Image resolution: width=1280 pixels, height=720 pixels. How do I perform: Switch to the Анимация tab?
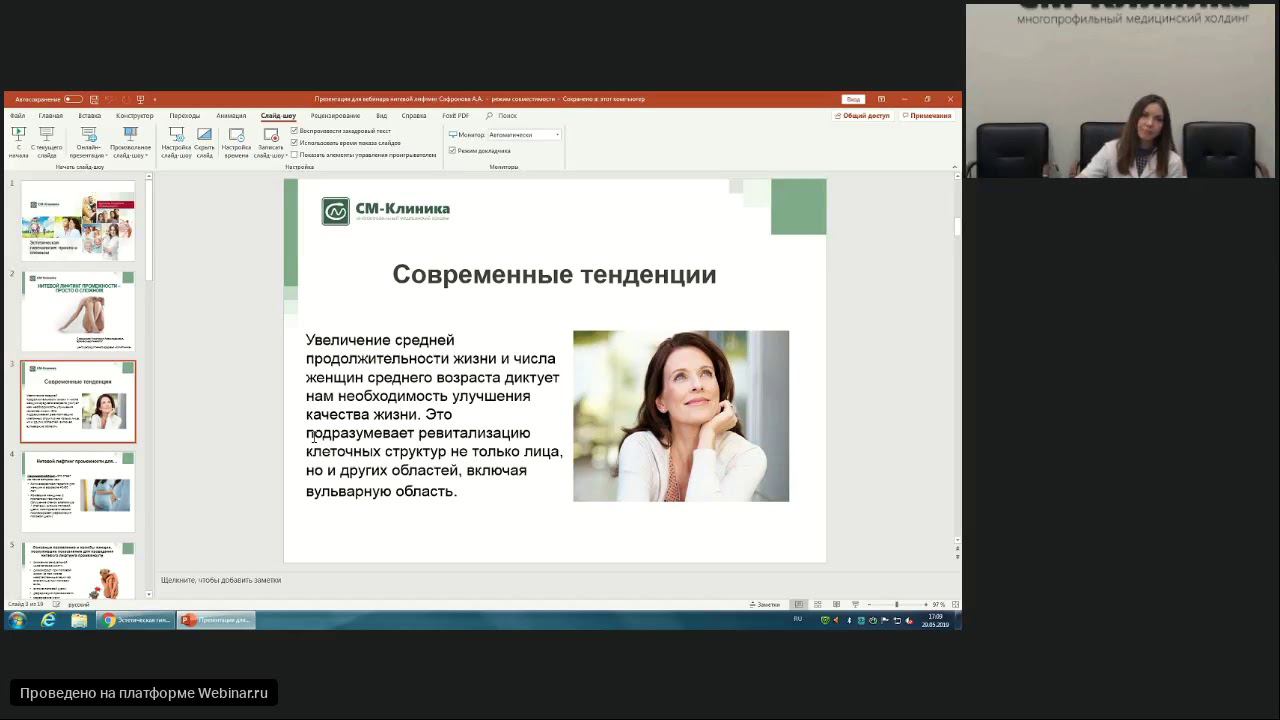tap(231, 116)
